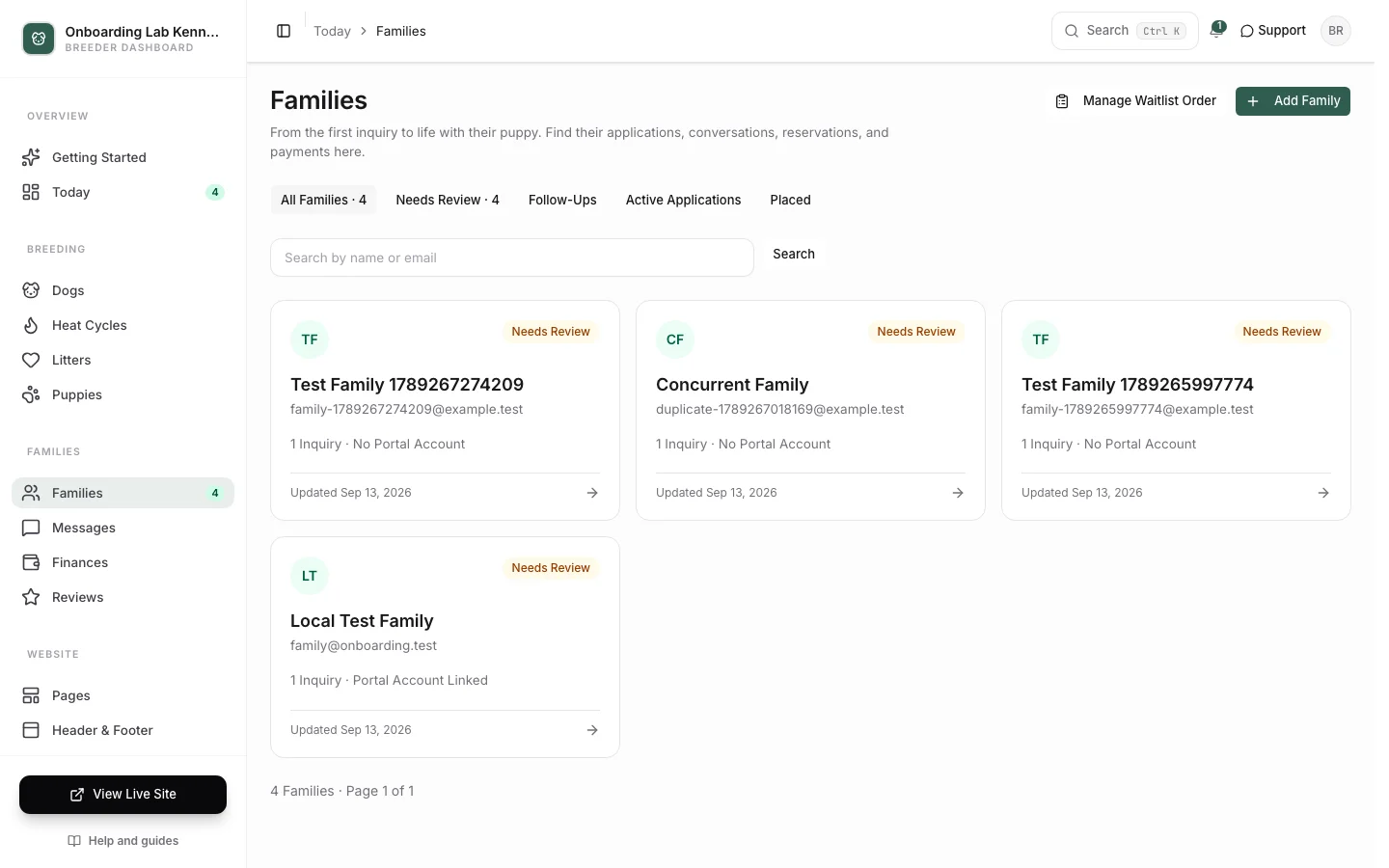Click Needs Review badge on Concurrent Family
The image size is (1389, 868).
coord(916,332)
